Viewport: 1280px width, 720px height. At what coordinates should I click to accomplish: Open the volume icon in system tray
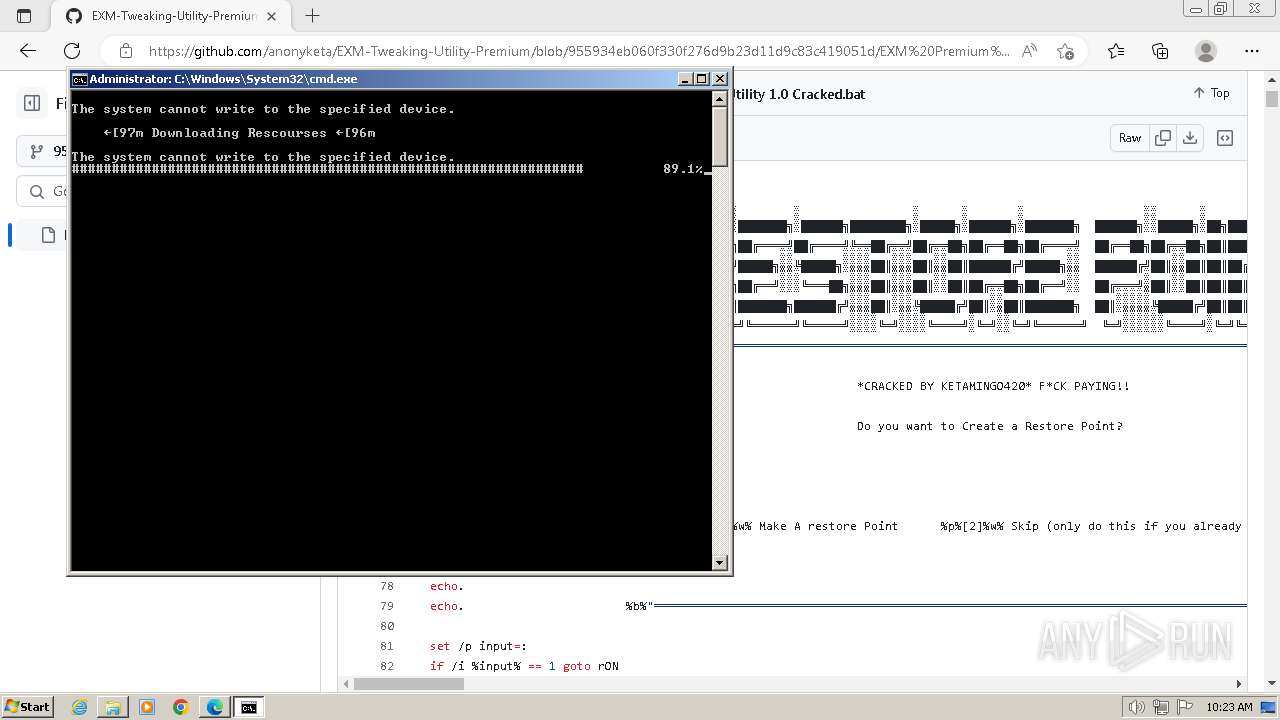pyautogui.click(x=1137, y=707)
